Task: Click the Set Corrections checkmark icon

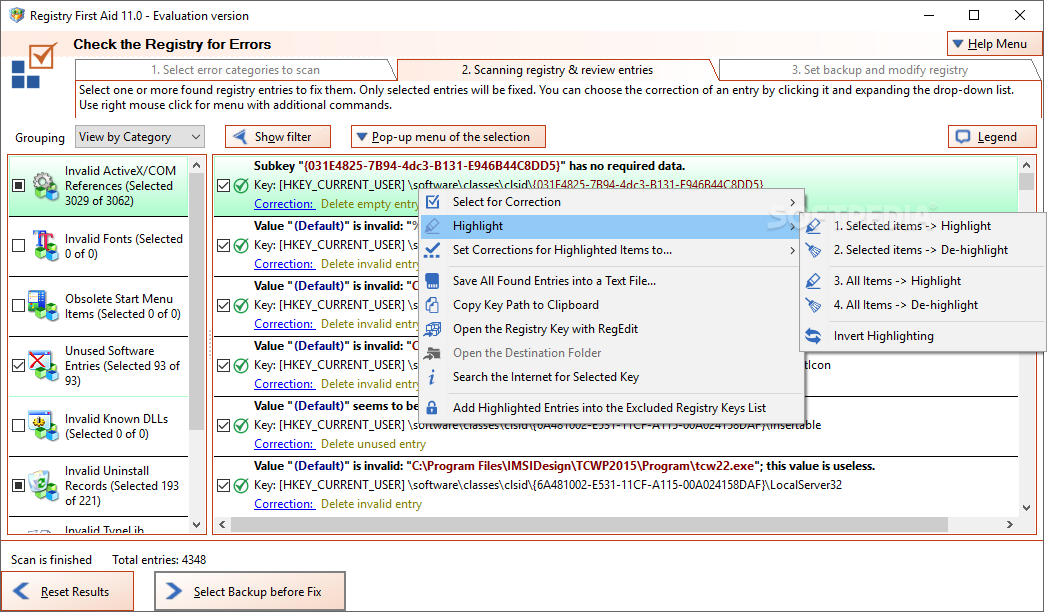Action: [x=433, y=250]
